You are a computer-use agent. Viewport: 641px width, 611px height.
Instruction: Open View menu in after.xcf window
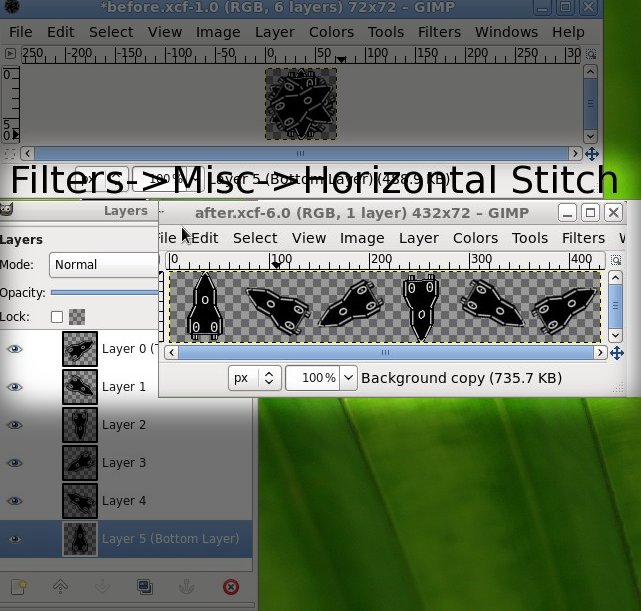(x=309, y=238)
